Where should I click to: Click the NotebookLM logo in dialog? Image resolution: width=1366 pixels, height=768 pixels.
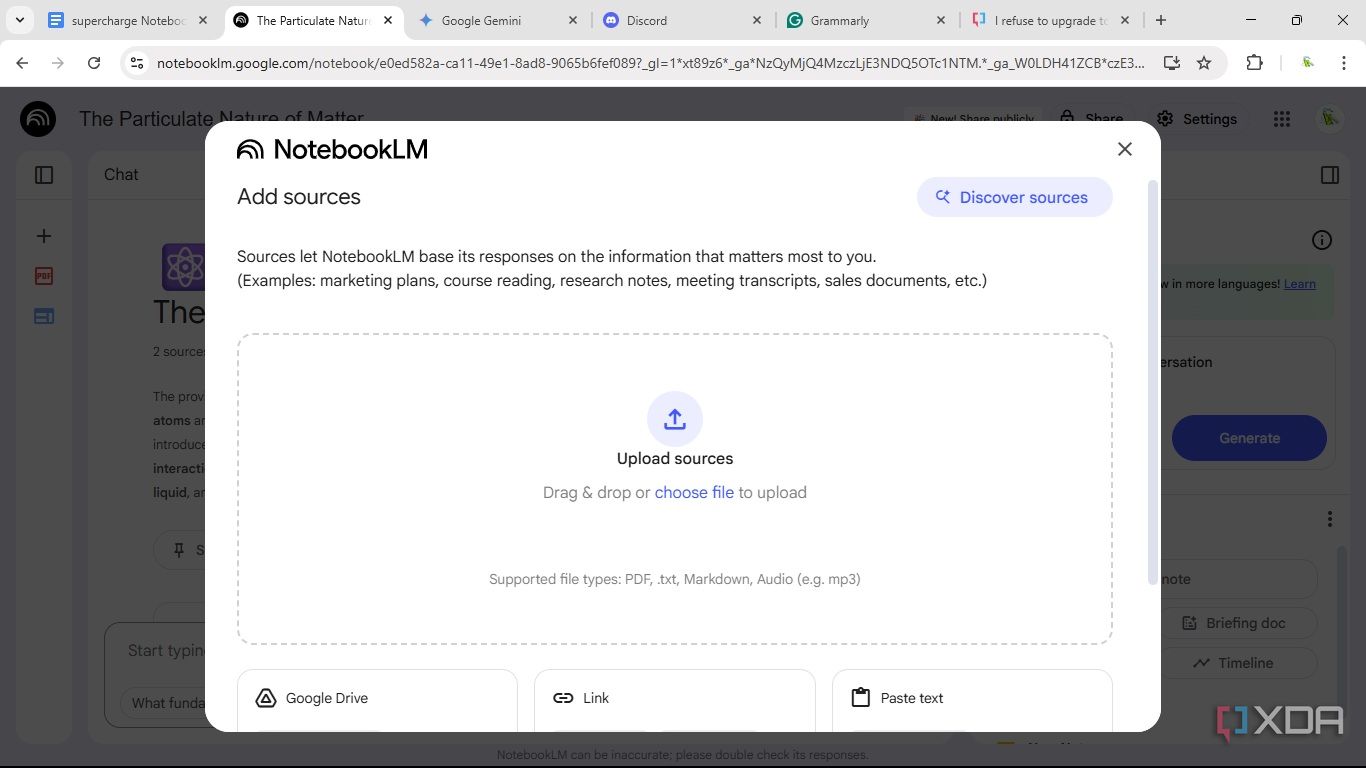pyautogui.click(x=332, y=149)
